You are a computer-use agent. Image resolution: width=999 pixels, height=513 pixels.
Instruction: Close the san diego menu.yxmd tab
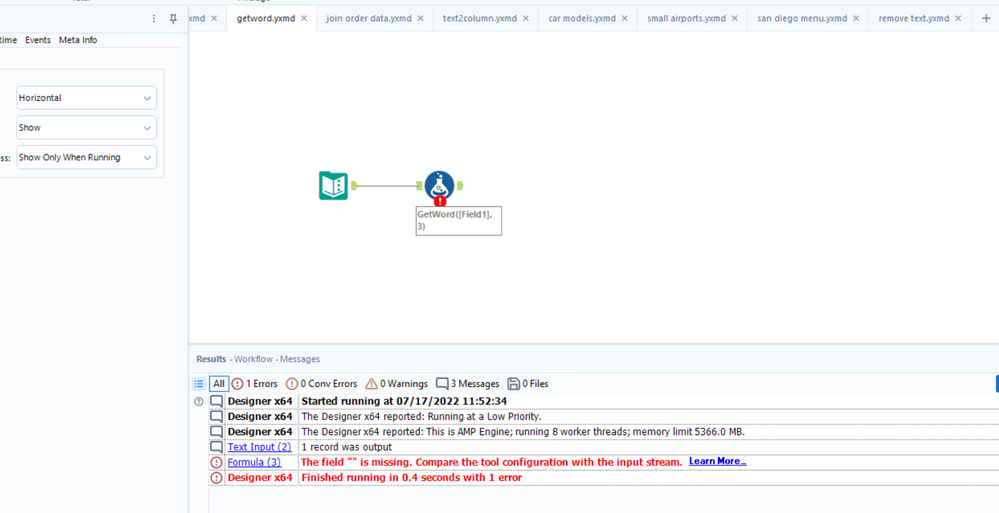(x=856, y=18)
